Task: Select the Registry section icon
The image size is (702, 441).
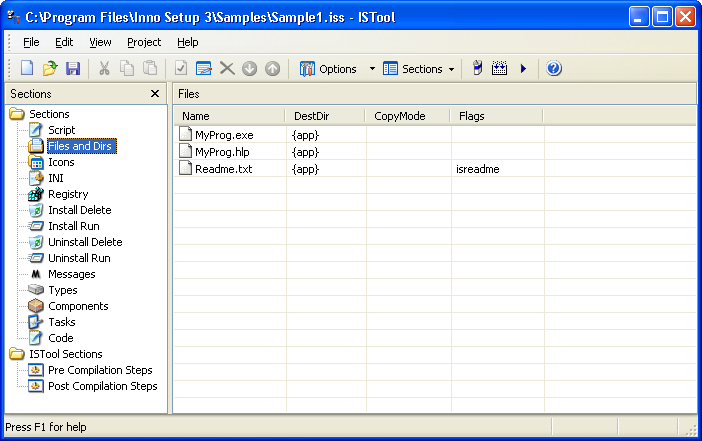Action: point(37,194)
